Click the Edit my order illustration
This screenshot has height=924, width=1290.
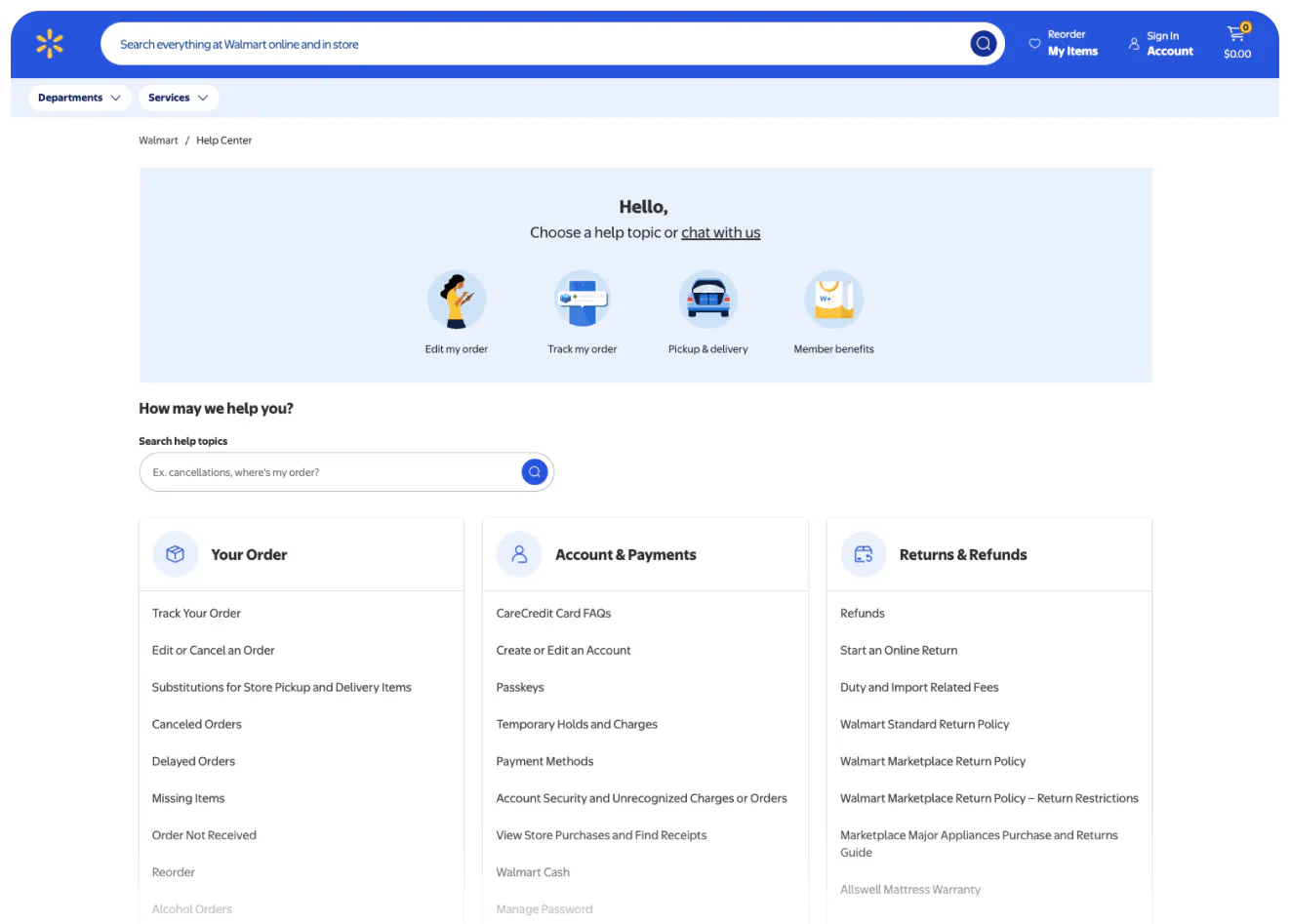pyautogui.click(x=457, y=300)
